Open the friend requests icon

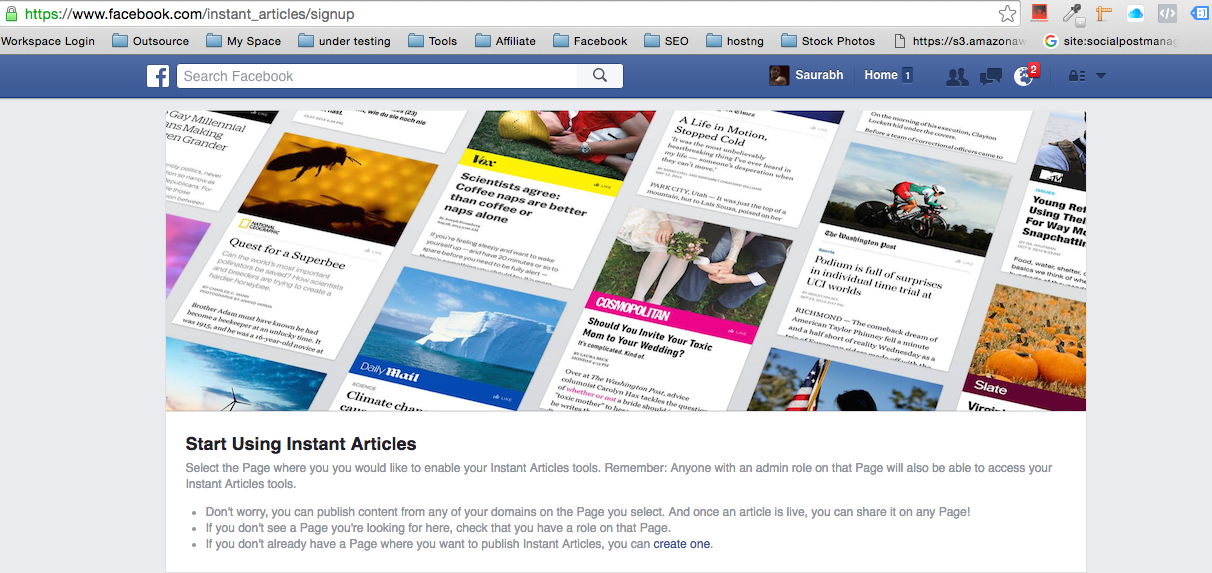(x=957, y=76)
